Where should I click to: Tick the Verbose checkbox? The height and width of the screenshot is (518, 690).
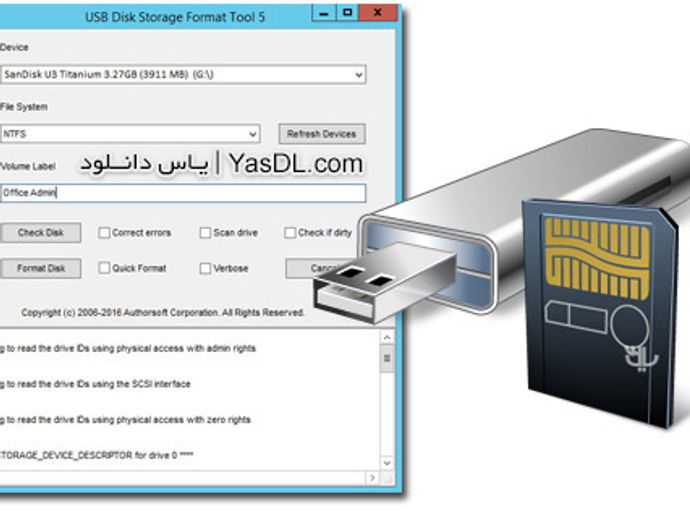(x=205, y=268)
